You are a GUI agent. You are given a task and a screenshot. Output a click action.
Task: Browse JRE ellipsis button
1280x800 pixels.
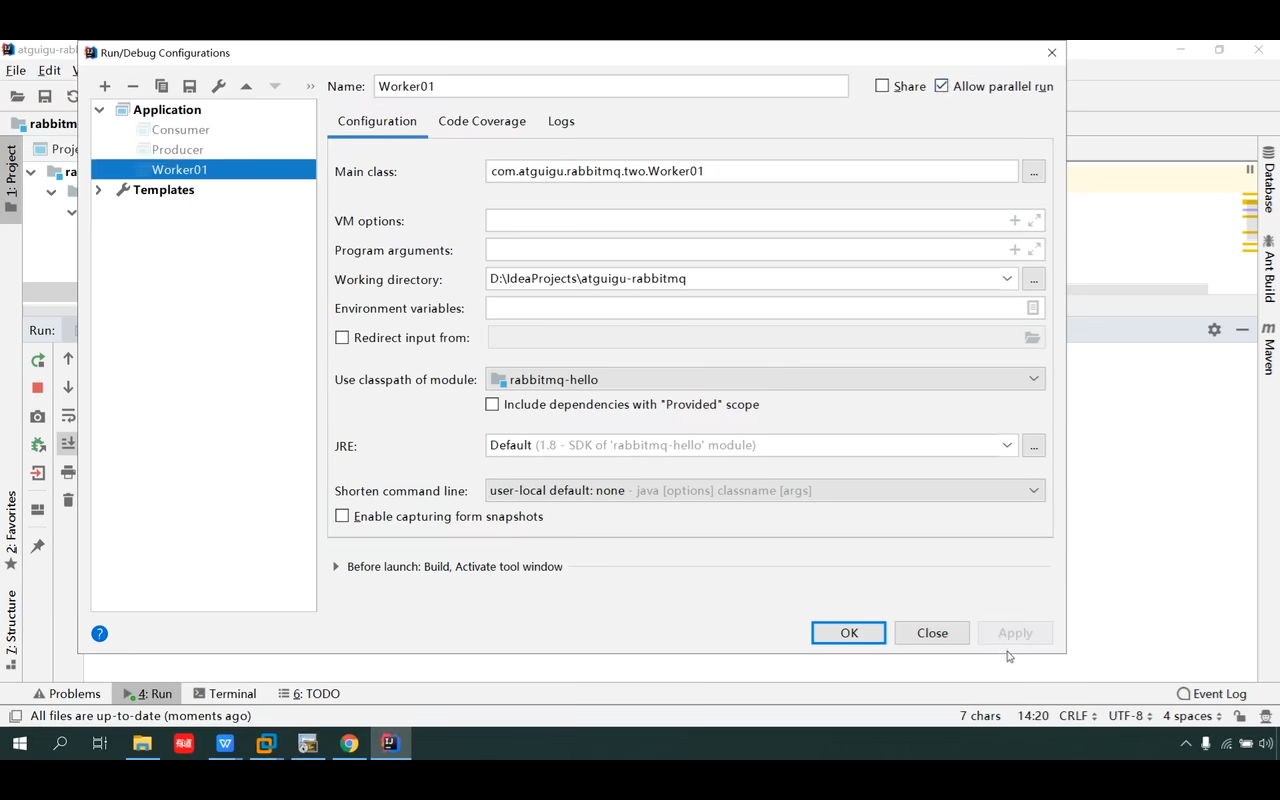1034,445
